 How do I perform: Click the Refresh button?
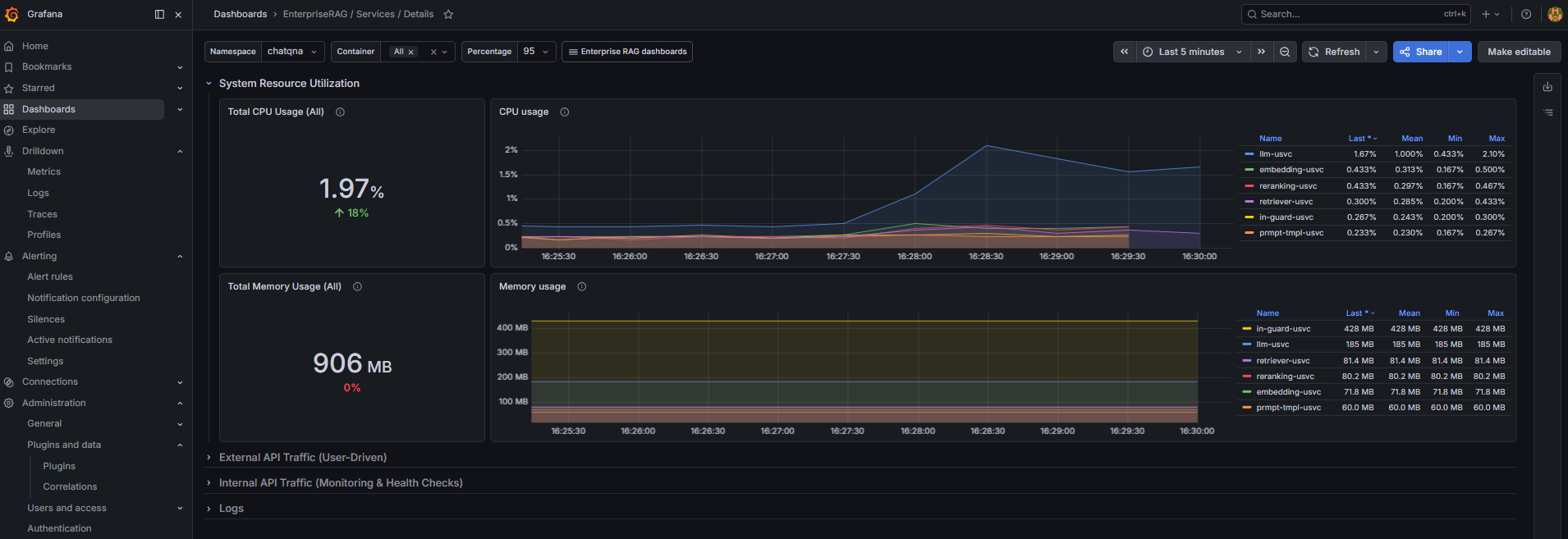(1335, 52)
